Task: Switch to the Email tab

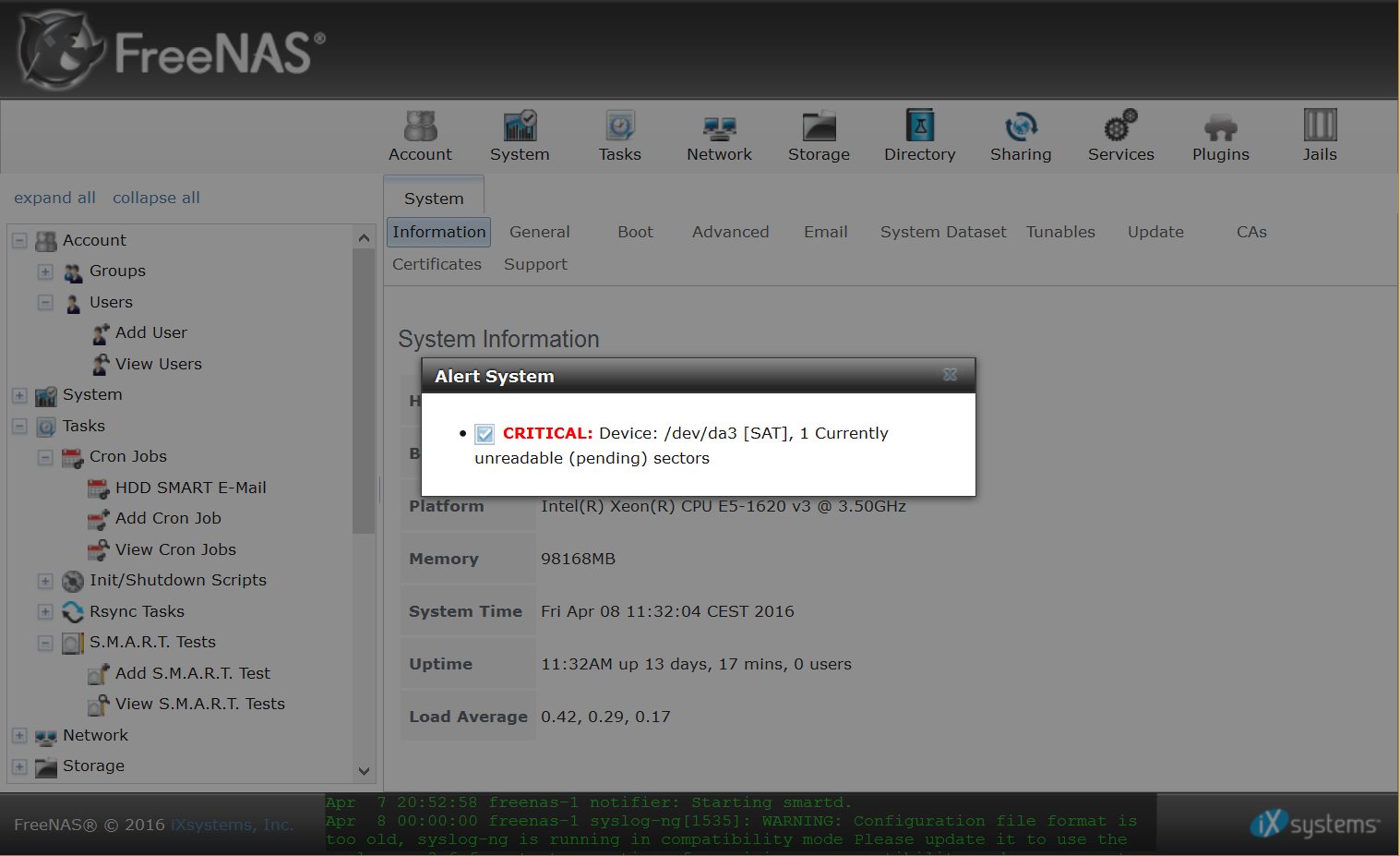Action: pos(825,232)
